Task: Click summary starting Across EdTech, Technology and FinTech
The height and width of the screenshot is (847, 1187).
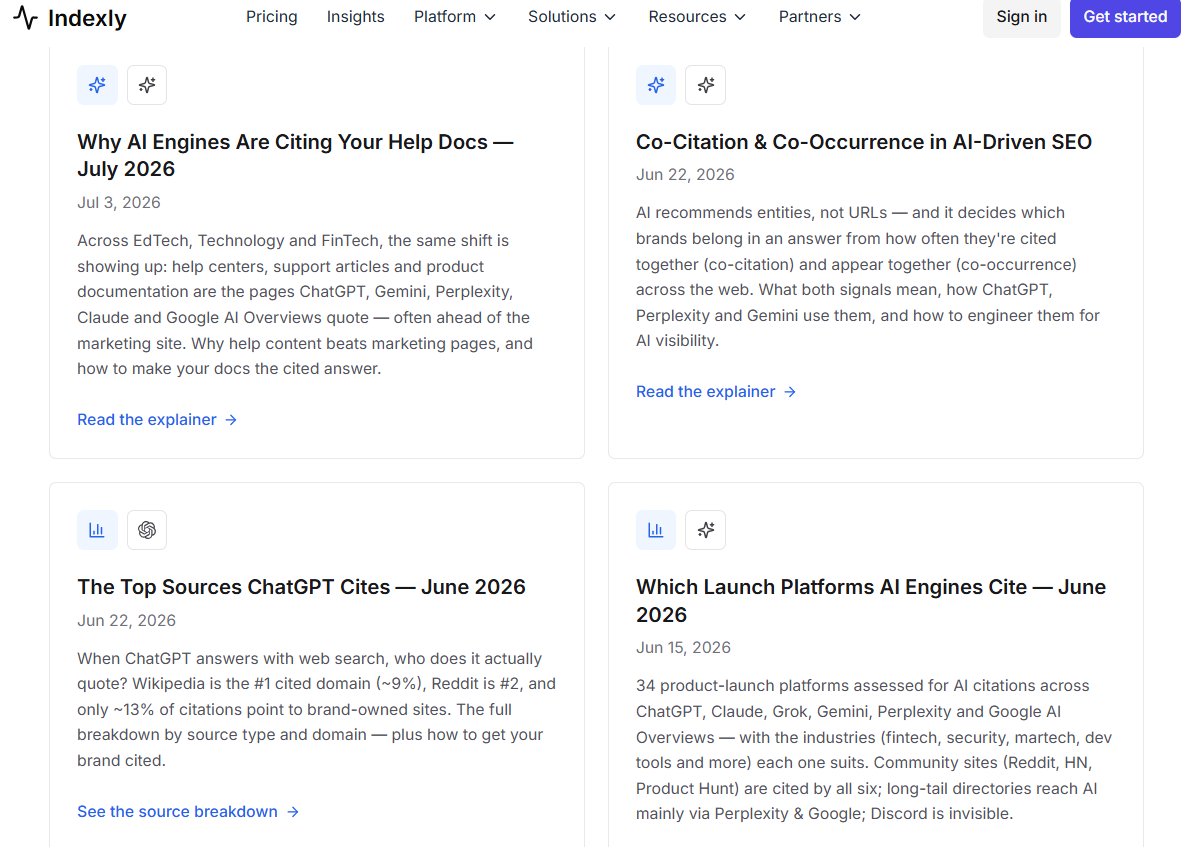Action: pos(305,305)
